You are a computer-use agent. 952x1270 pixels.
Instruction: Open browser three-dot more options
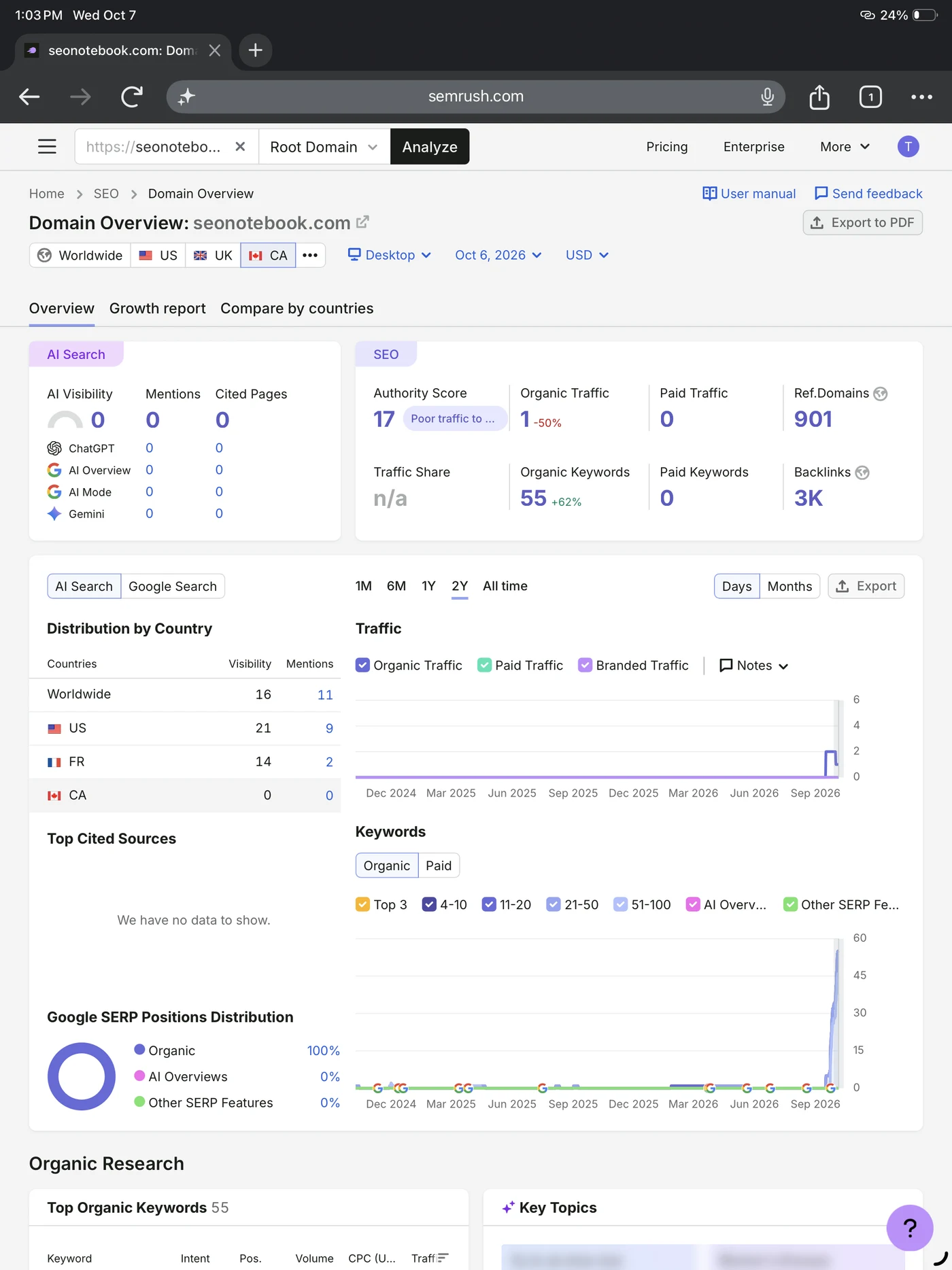click(921, 97)
